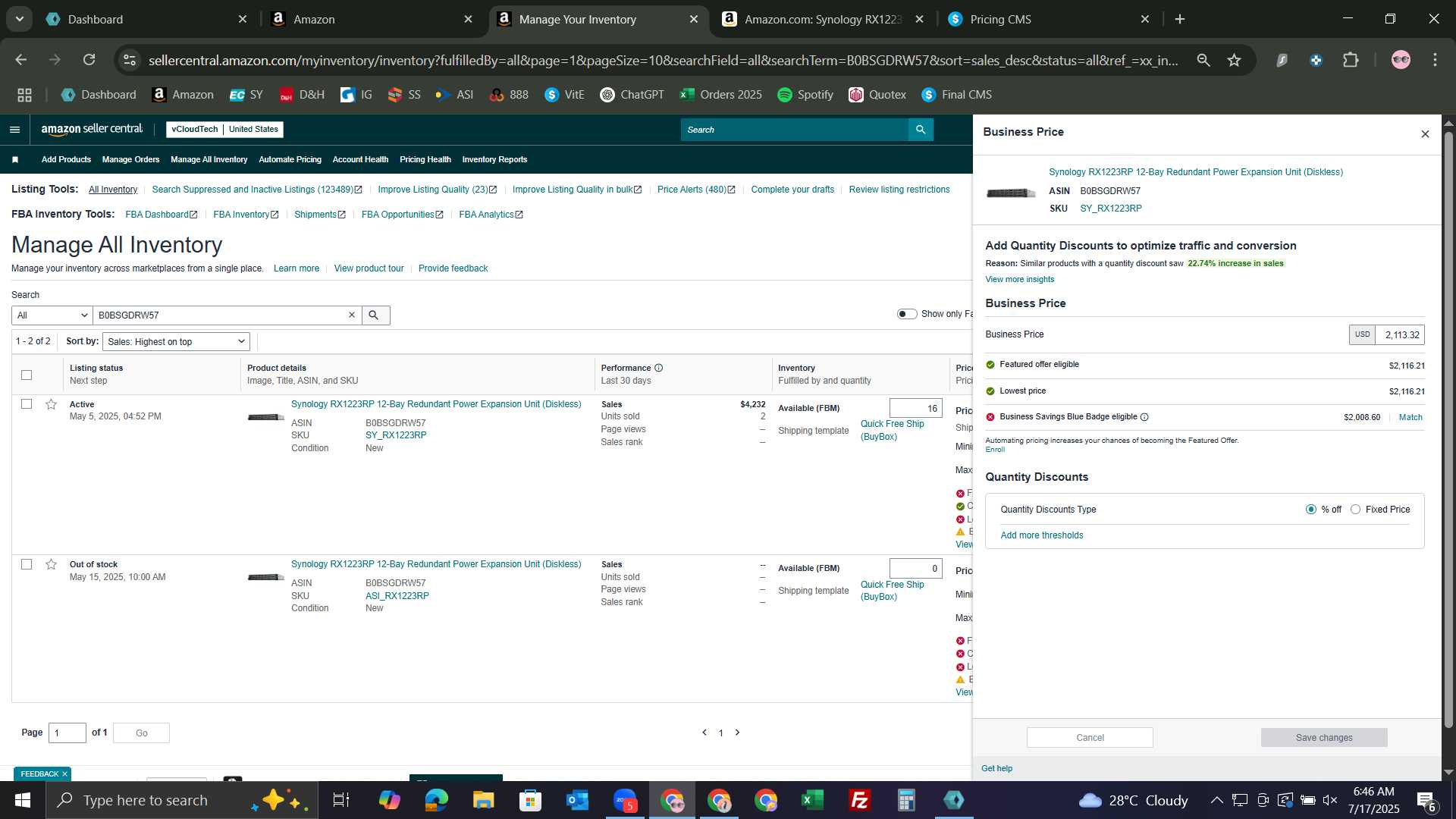1456x819 pixels.
Task: Click the Cancel button in panel
Action: (1090, 738)
